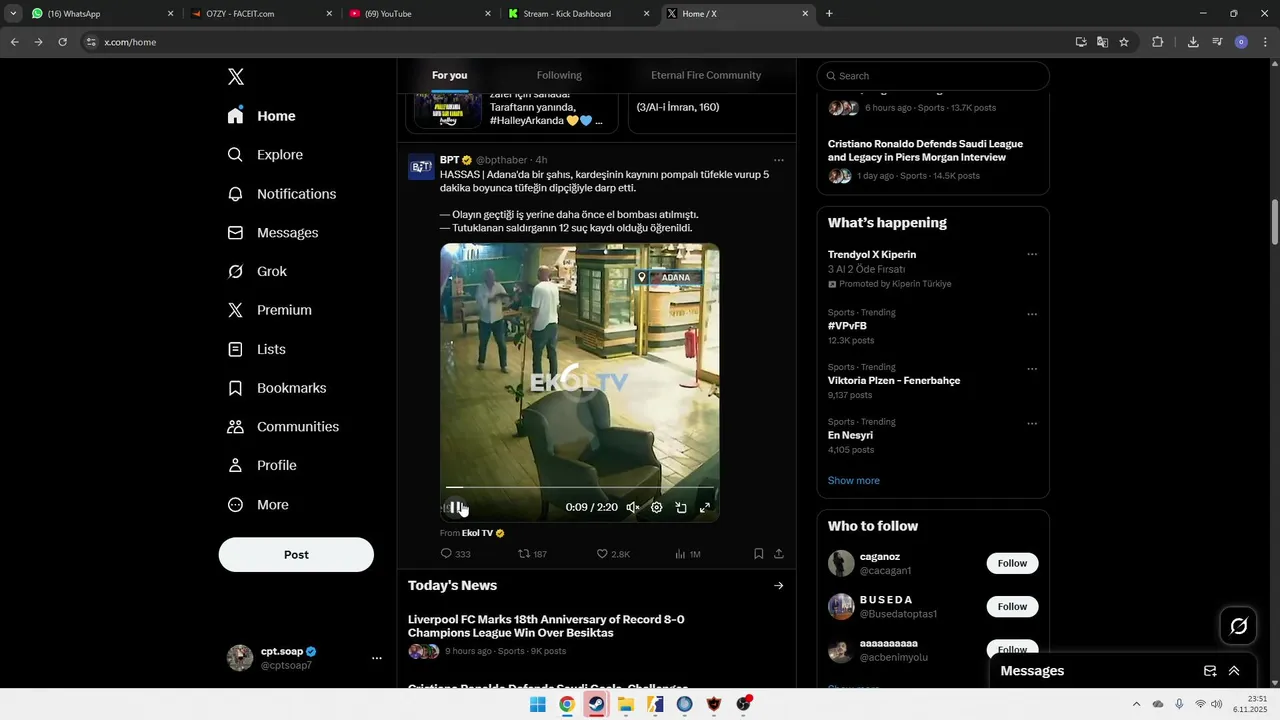Viewport: 1280px width, 720px height.
Task: Open Lists in the sidebar
Action: pos(257,349)
